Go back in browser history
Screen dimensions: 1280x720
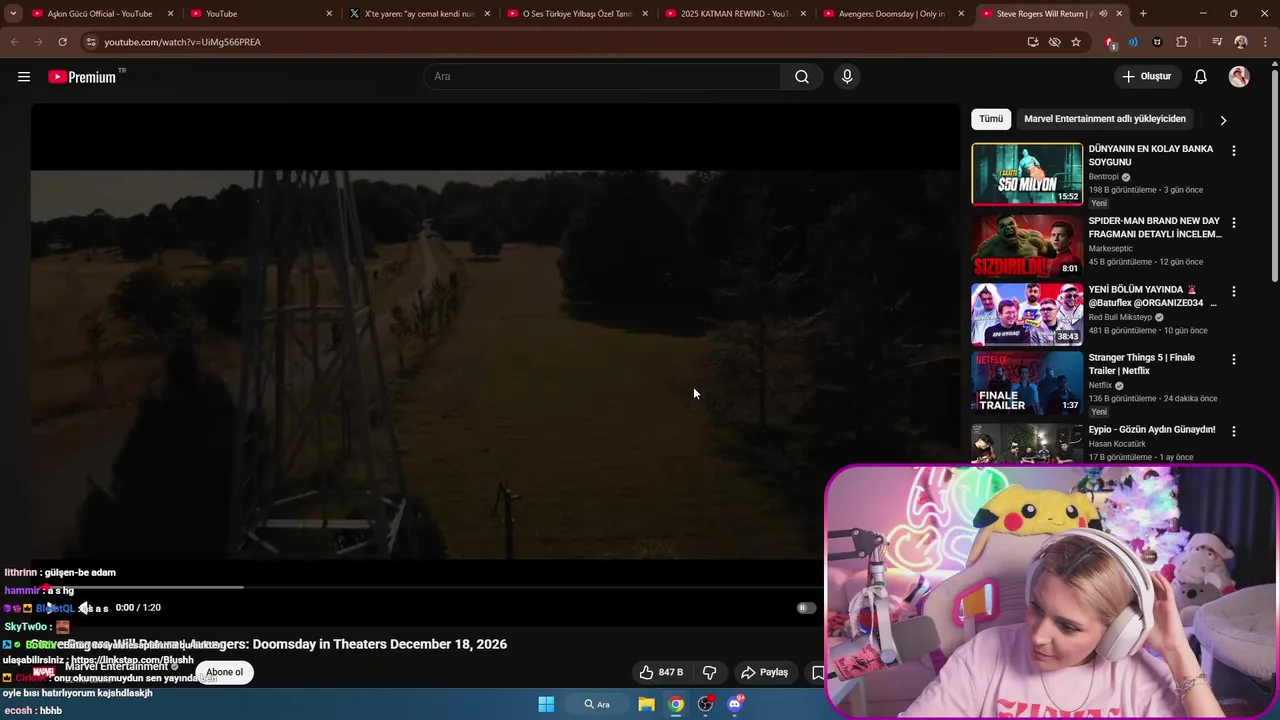tap(14, 42)
